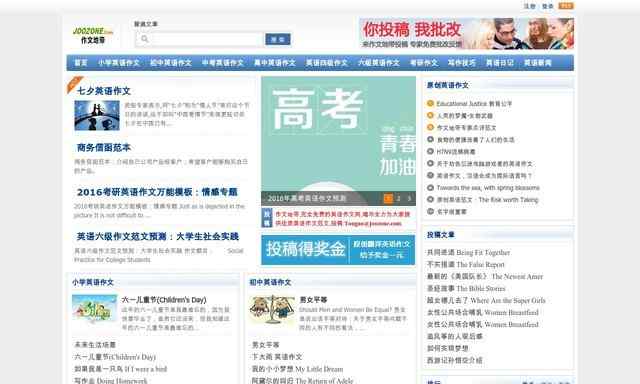Viewport: 640px width, 384px height.
Task: Click the gray bullet beside Towards the sea
Action: click(x=430, y=188)
